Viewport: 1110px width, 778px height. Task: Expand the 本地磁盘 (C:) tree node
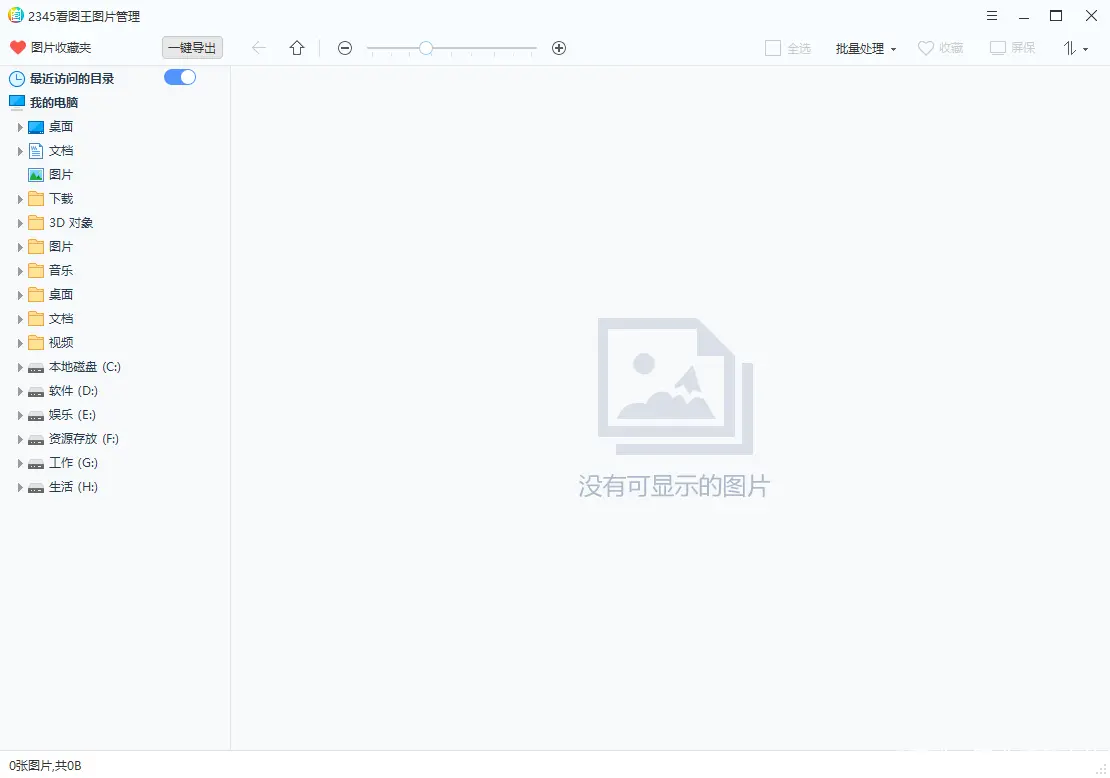[x=20, y=366]
